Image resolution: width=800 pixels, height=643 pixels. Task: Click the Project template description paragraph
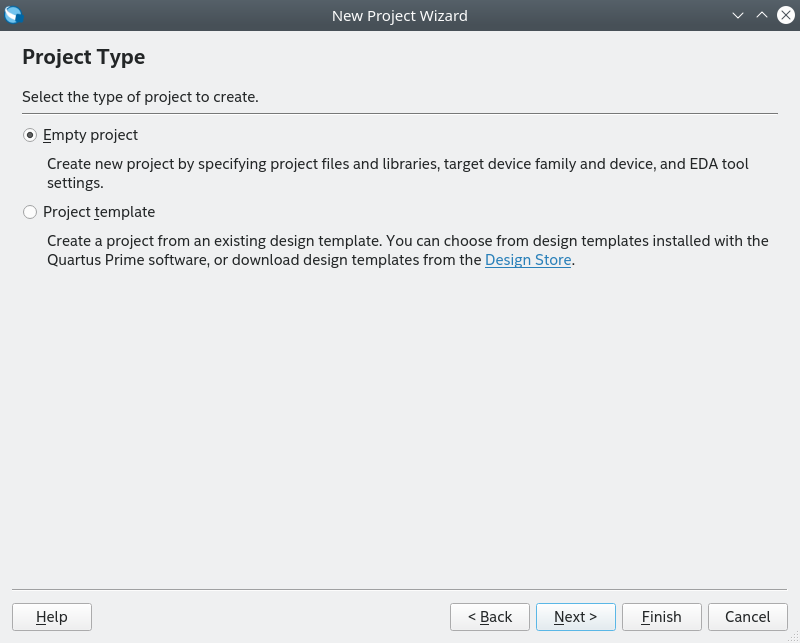click(408, 250)
